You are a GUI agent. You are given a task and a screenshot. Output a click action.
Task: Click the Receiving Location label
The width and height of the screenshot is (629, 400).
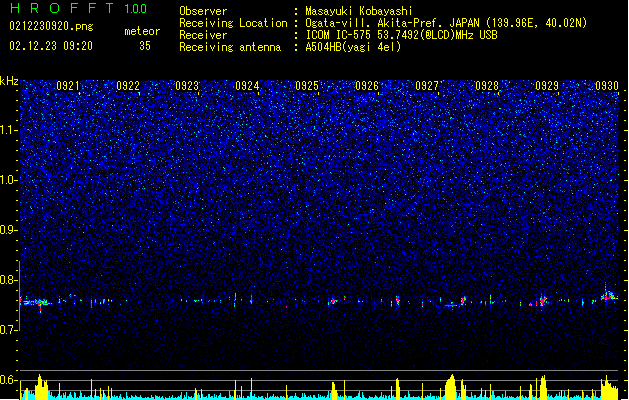pos(233,23)
